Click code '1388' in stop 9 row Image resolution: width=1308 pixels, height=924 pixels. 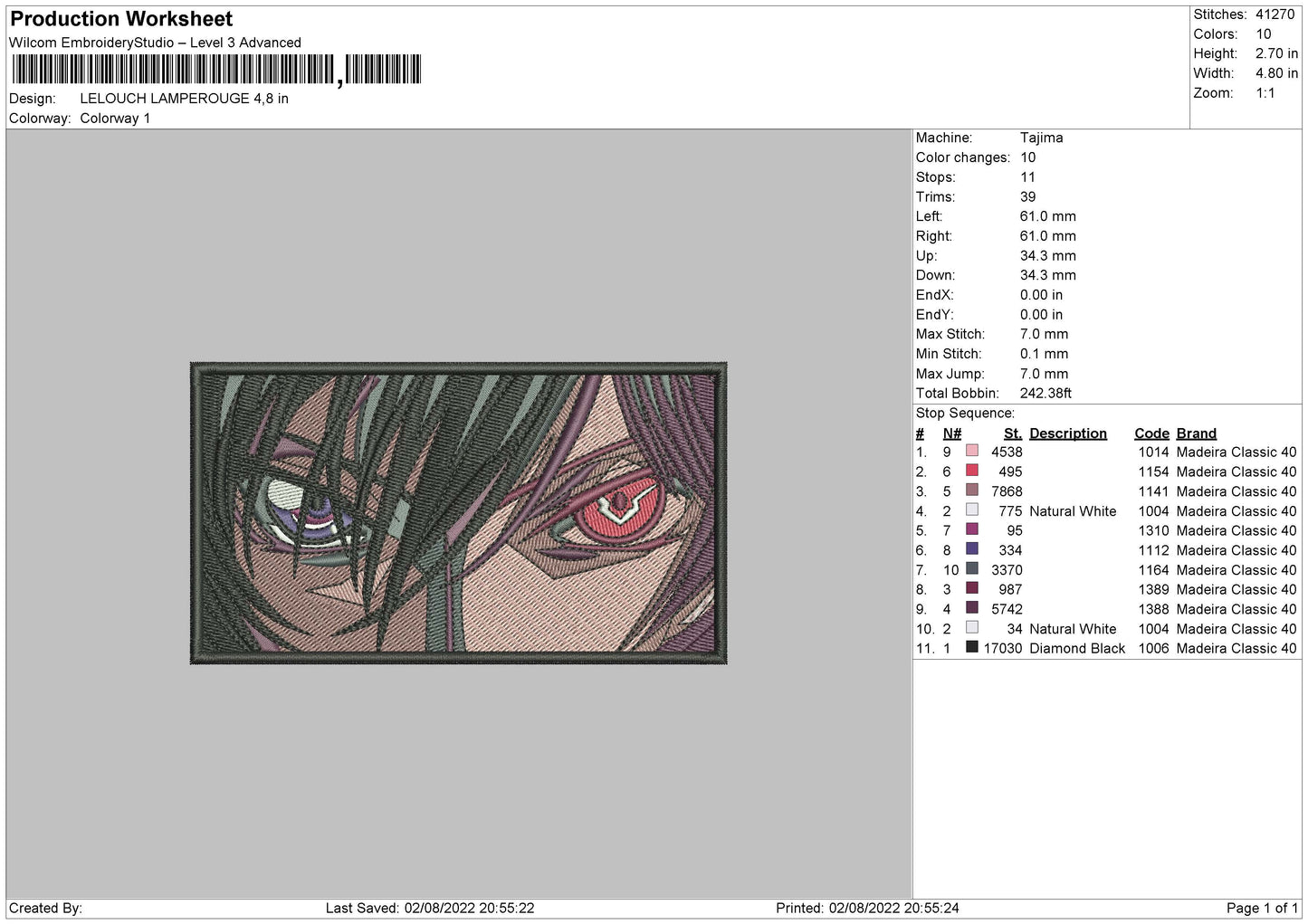point(1153,609)
